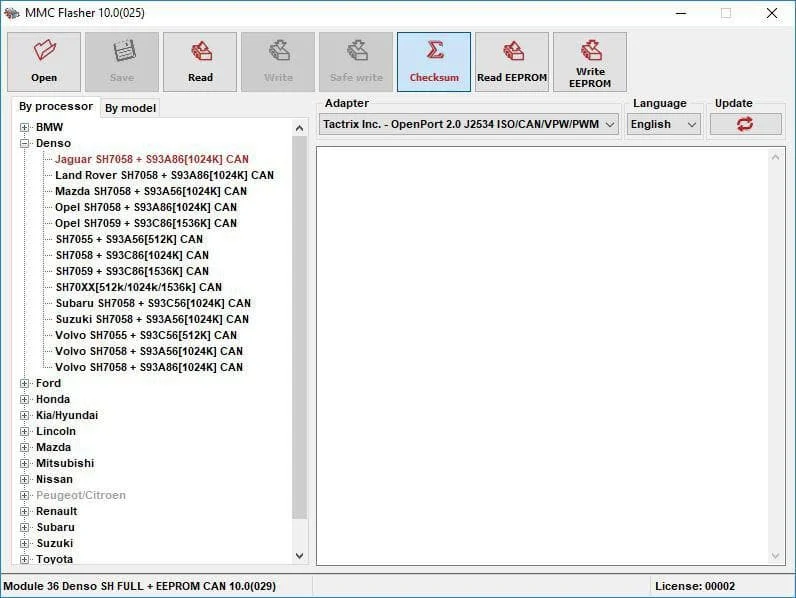The width and height of the screenshot is (796, 598).
Task: Expand the Toyota tree node
Action: pyautogui.click(x=24, y=559)
